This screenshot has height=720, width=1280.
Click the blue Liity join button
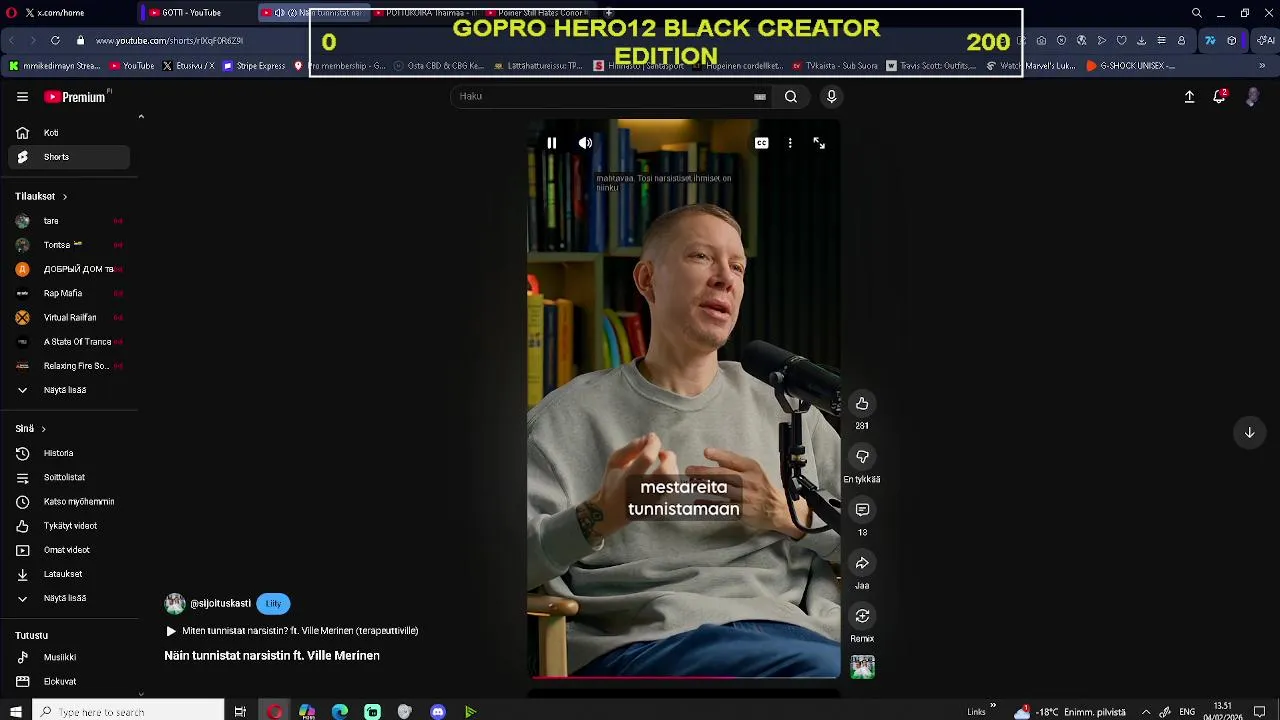point(273,604)
